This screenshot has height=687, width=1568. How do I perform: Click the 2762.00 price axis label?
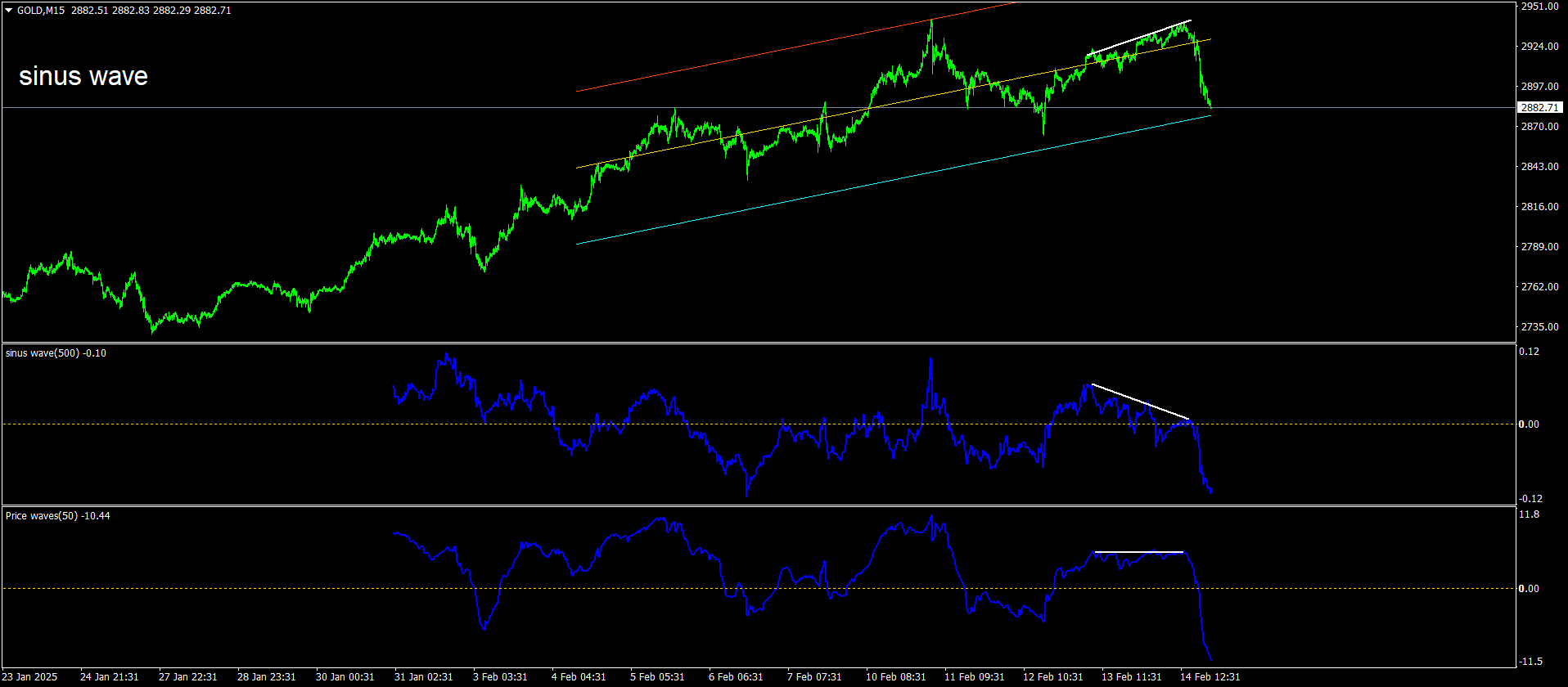1539,287
